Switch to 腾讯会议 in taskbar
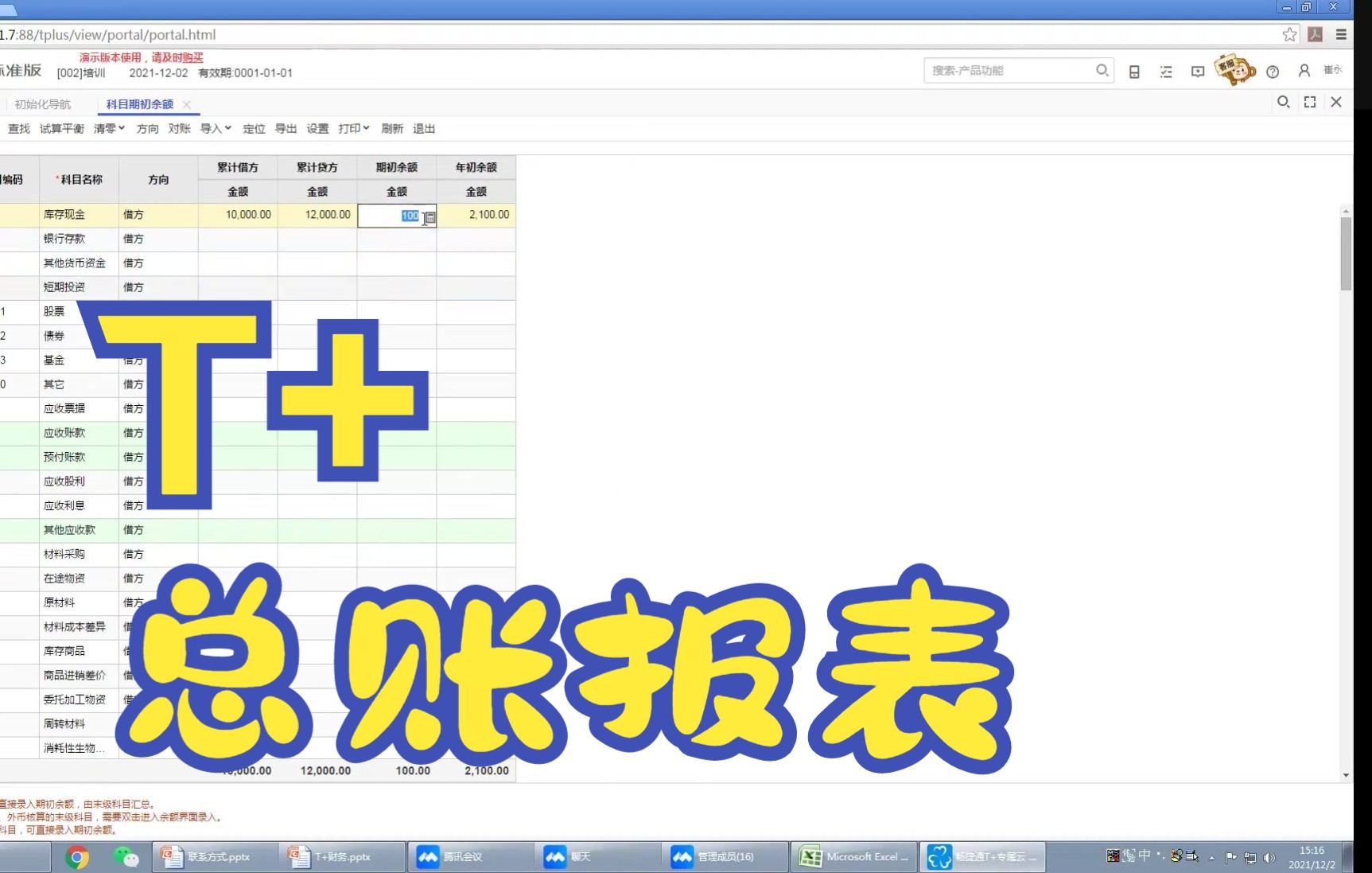The image size is (1372, 873). point(469,857)
